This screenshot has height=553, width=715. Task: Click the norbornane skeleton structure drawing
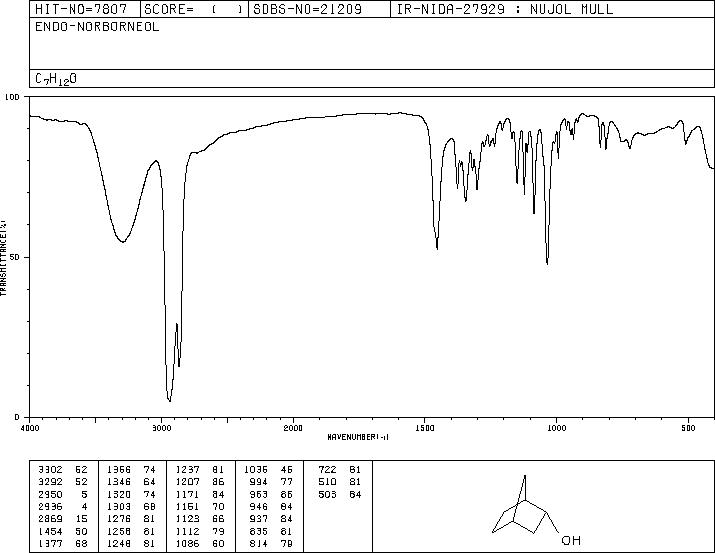tap(525, 505)
